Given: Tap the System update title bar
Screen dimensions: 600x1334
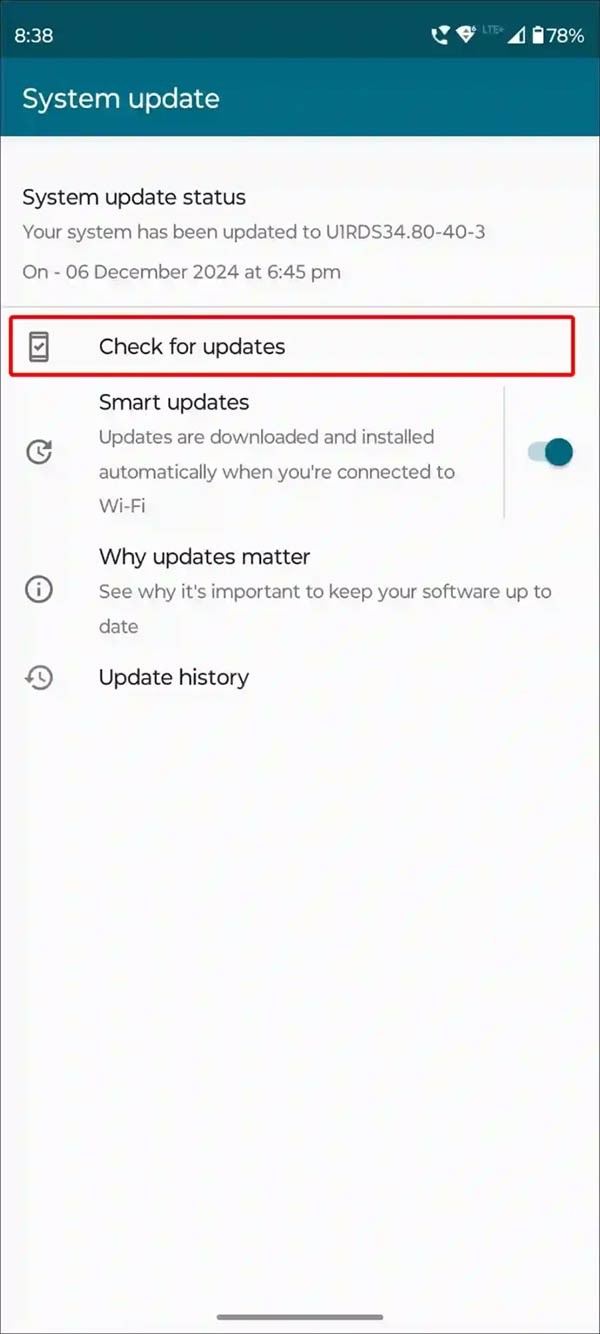Looking at the screenshot, I should point(300,99).
